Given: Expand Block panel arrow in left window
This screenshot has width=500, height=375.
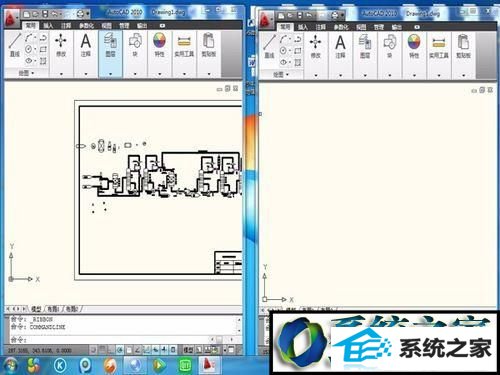Looking at the screenshot, I should click(x=135, y=74).
